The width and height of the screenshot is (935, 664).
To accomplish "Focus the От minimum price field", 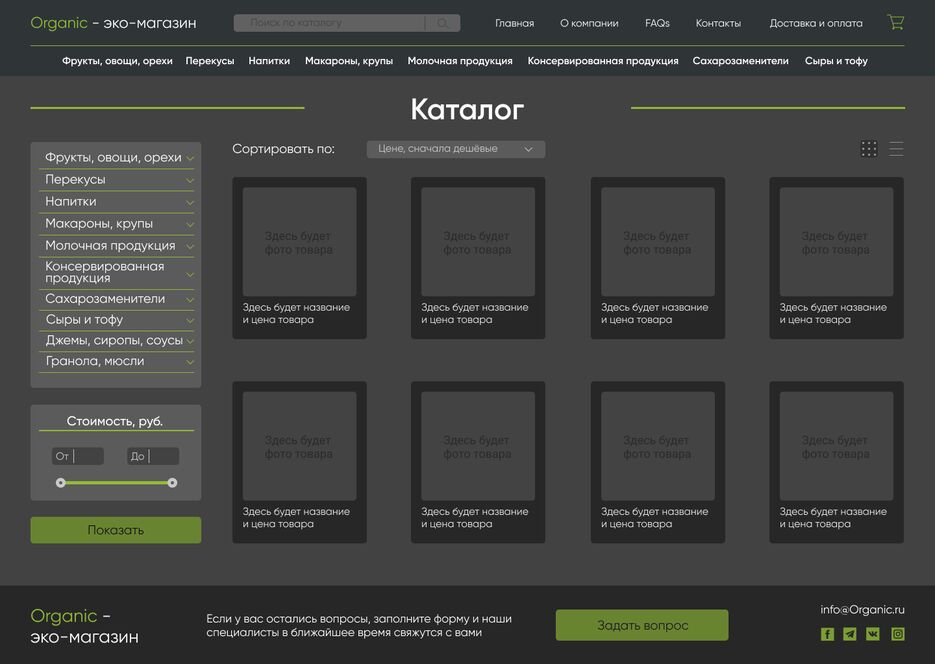I will [78, 456].
